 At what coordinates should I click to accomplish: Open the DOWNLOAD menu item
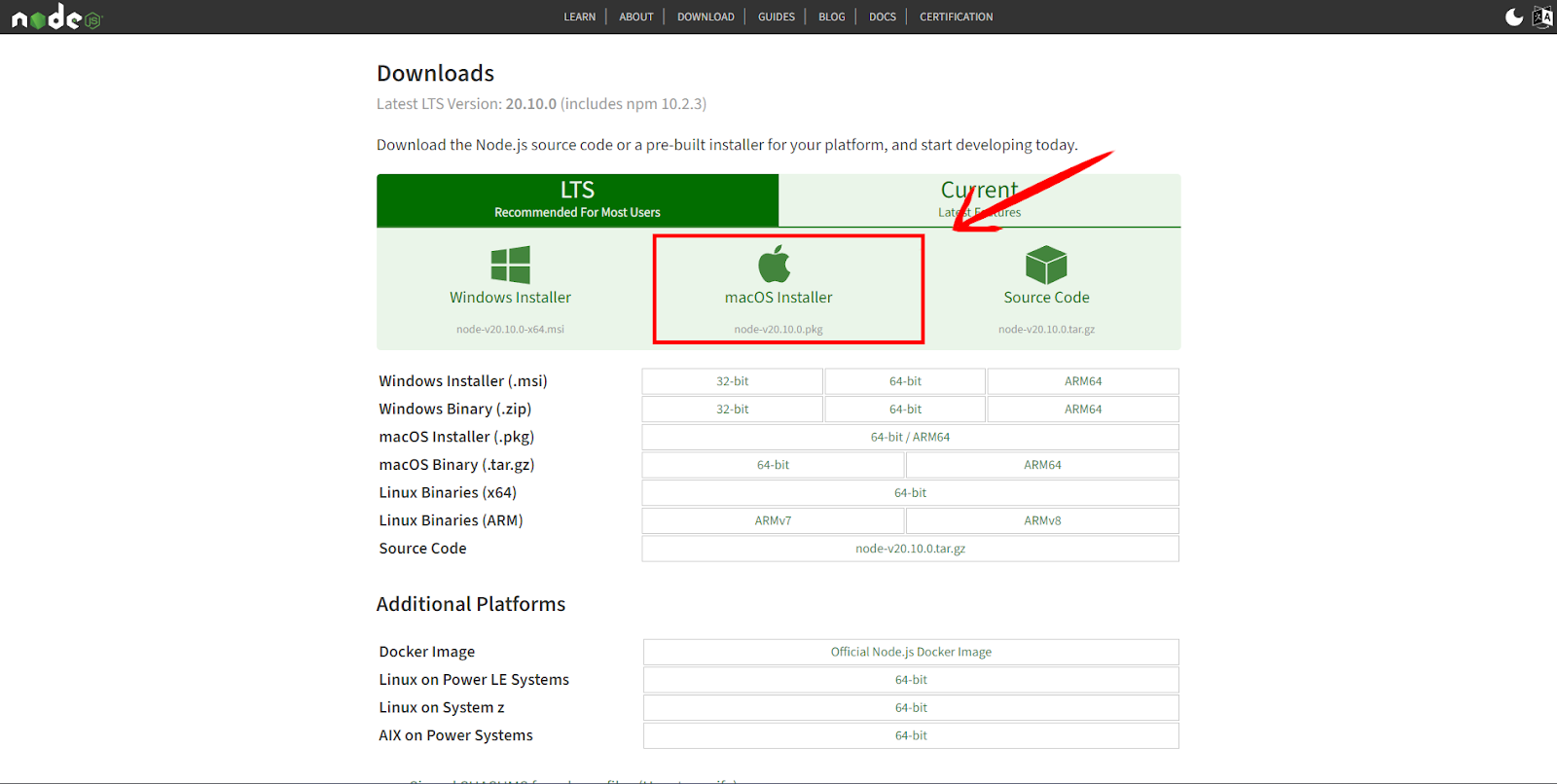[706, 17]
